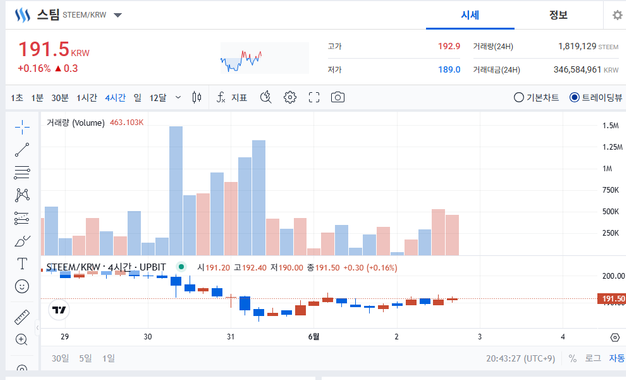This screenshot has width=626, height=380.
Task: Expand the time interval dropdown chevron
Action: pyautogui.click(x=178, y=97)
